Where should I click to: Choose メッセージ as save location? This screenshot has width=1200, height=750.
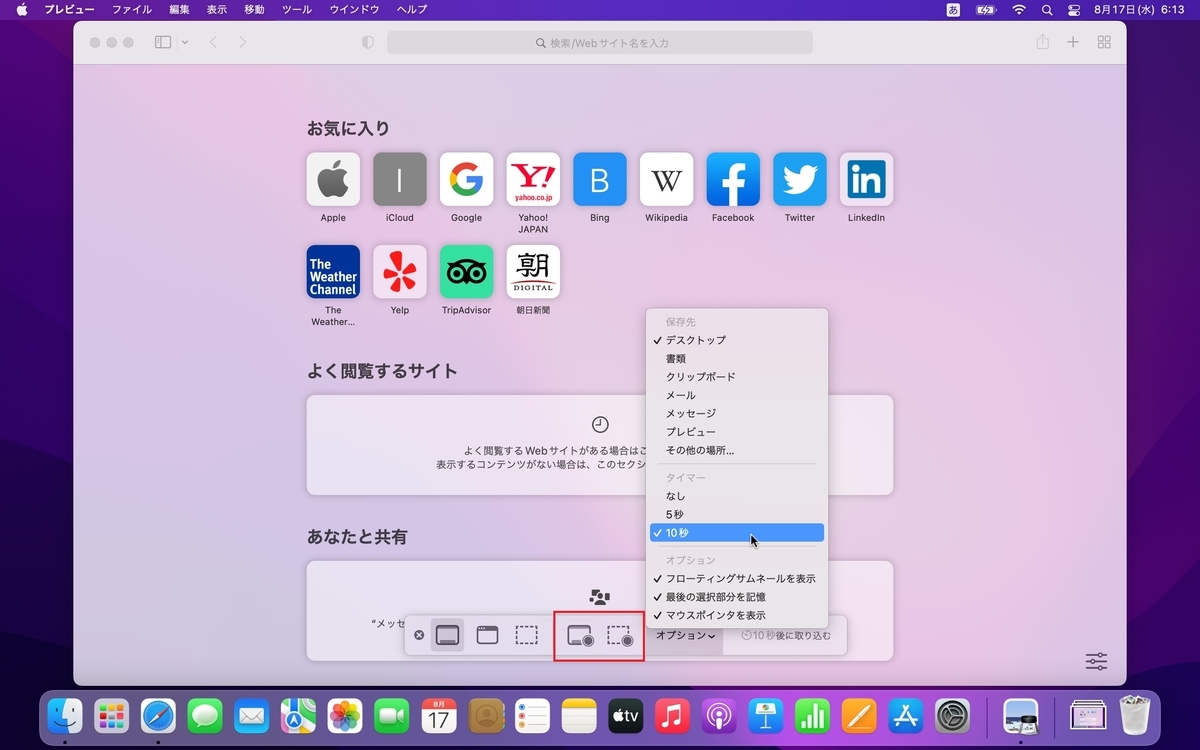pos(737,413)
